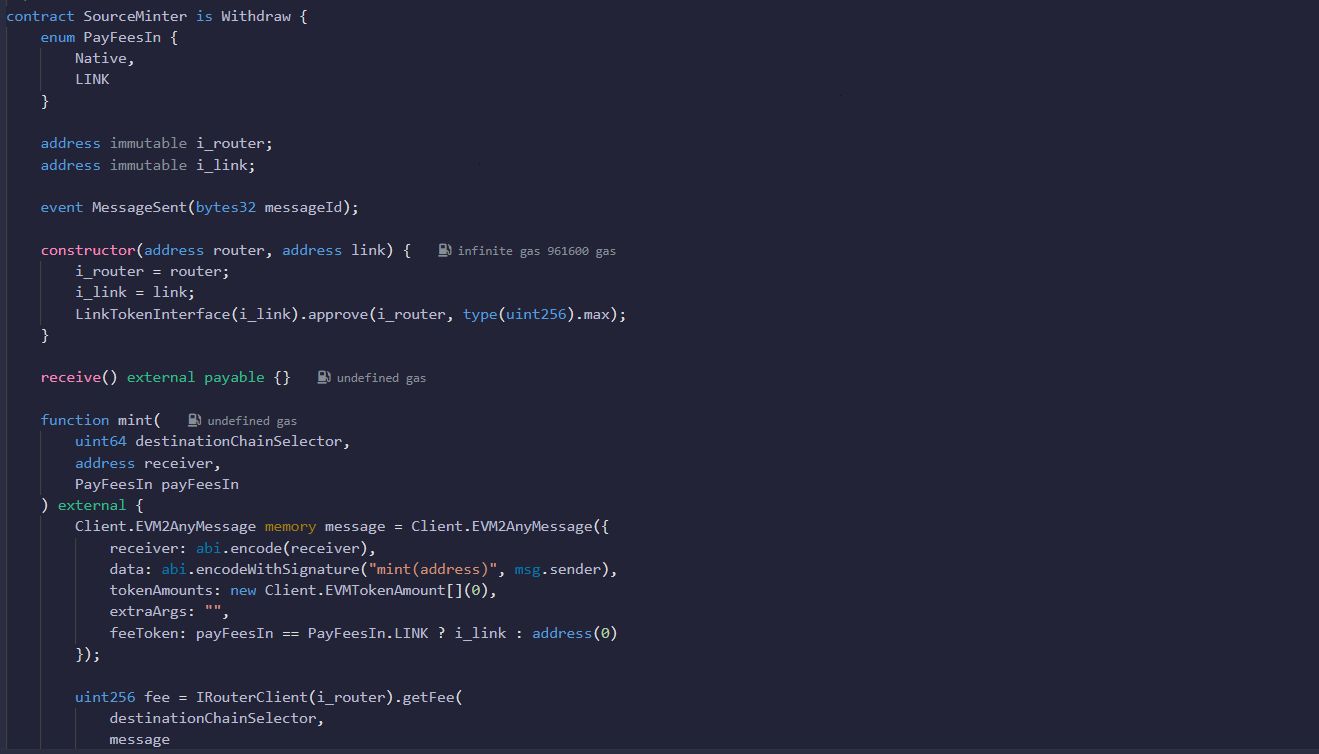Click 'getFee(' method call
The height and width of the screenshot is (754, 1319).
432,698
